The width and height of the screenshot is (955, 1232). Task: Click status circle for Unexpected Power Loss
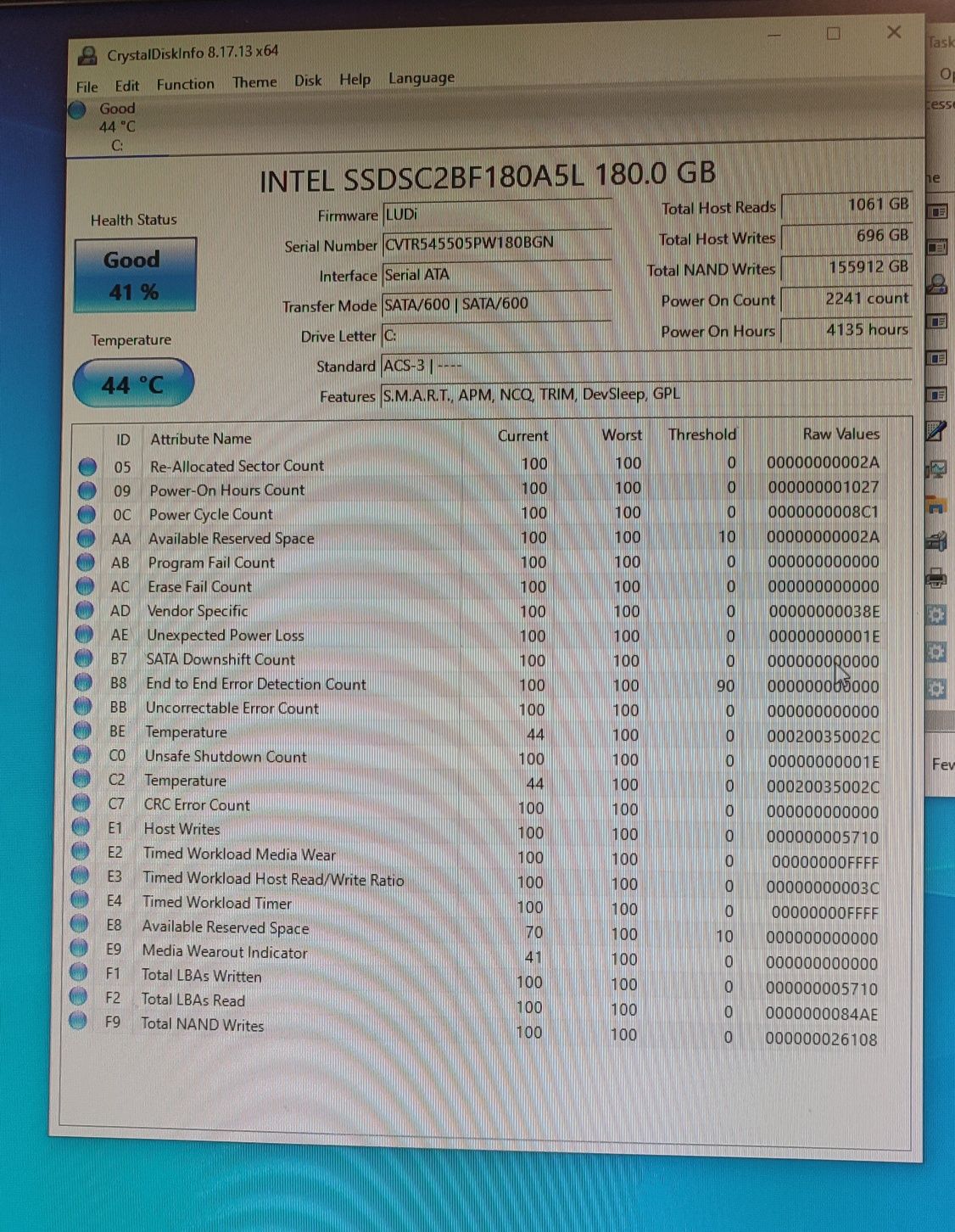click(x=84, y=634)
